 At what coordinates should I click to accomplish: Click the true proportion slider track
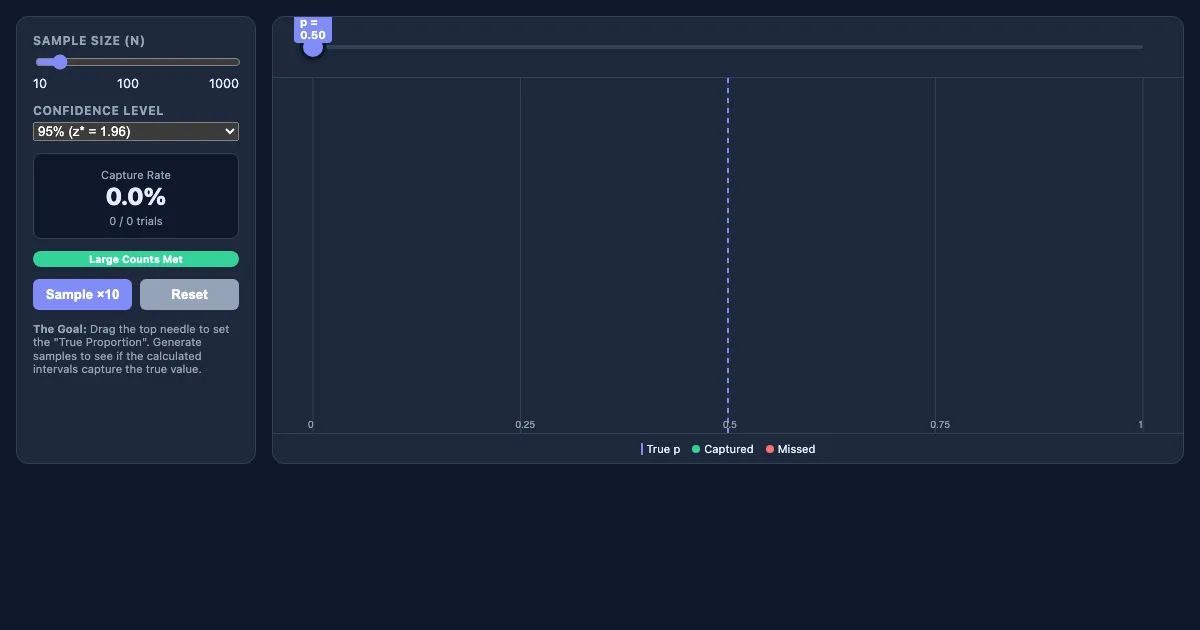click(x=728, y=47)
